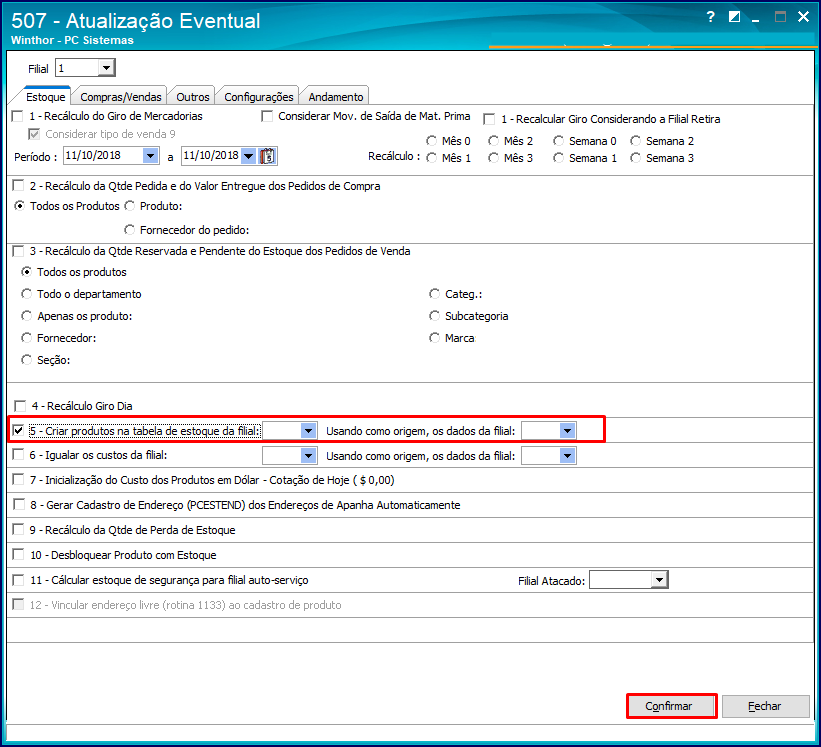
Task: Enable 1 - Recálculo do Giro de Mercadorias
Action: point(18,116)
